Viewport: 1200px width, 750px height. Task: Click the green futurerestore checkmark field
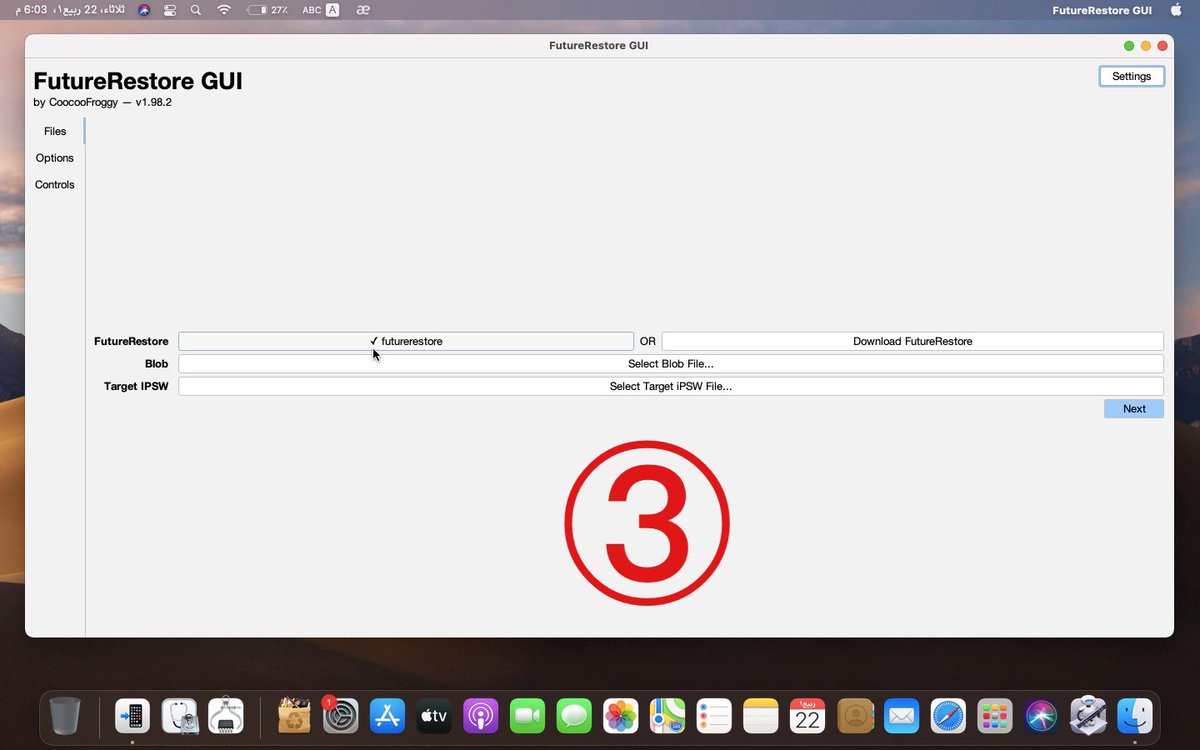406,341
